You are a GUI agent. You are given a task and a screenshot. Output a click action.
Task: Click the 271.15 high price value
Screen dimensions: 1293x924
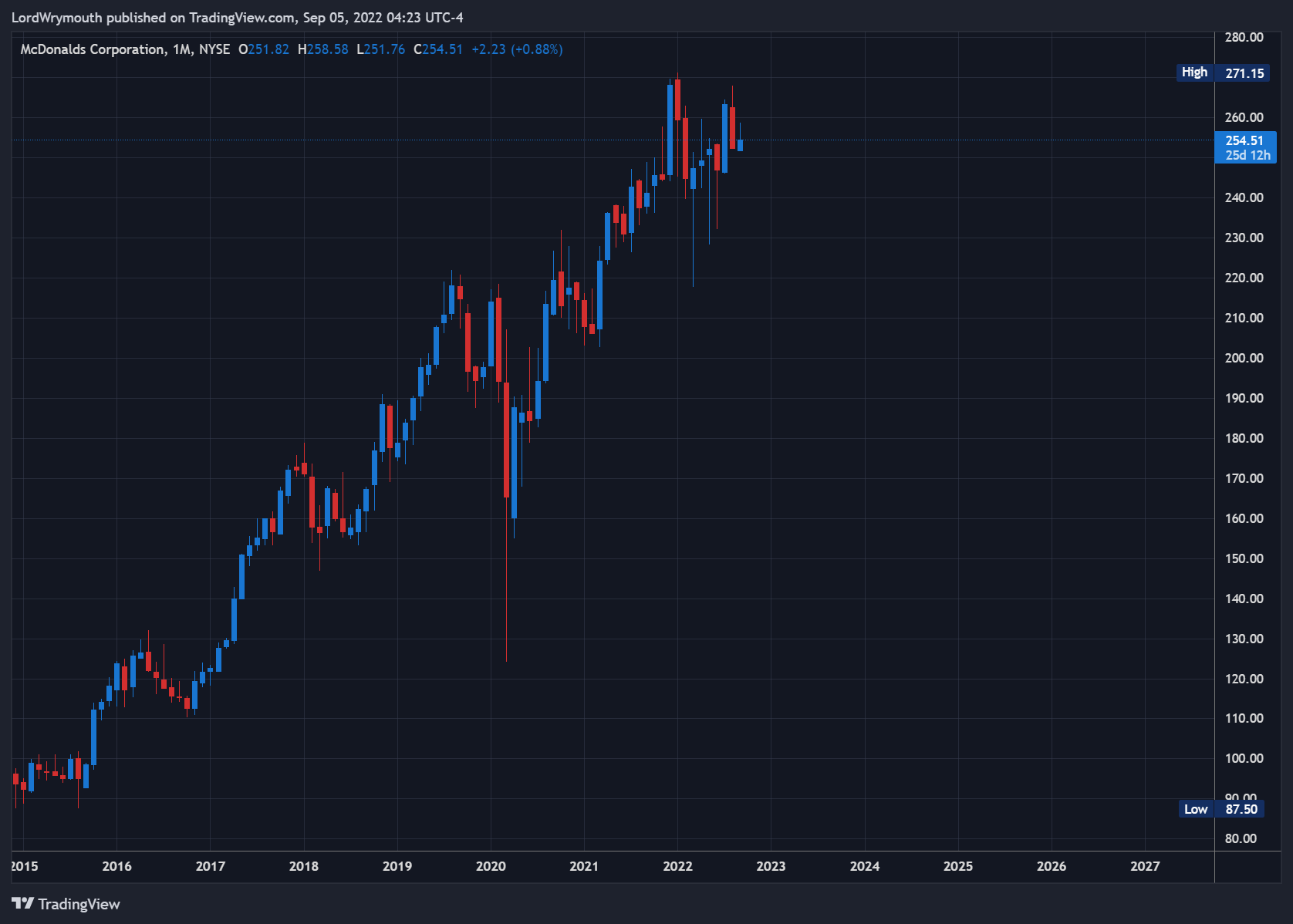click(x=1244, y=73)
